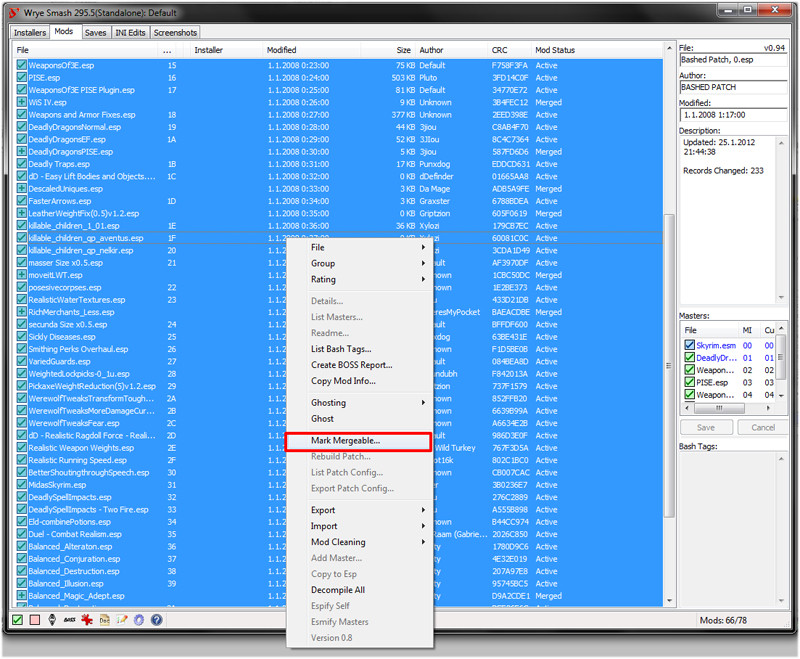Click the Wrye Smash title bar icon
The image size is (800, 659).
pos(14,12)
